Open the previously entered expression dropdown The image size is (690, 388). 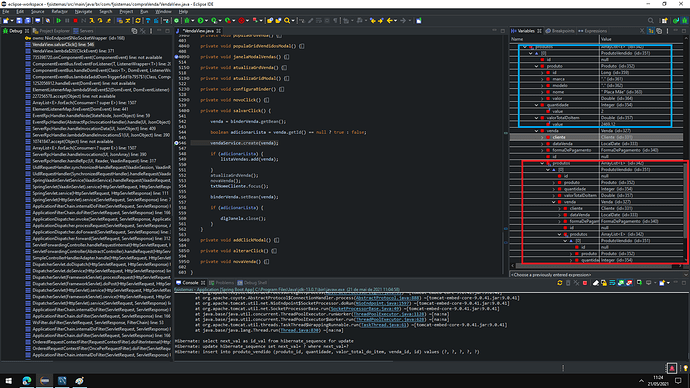(686, 275)
